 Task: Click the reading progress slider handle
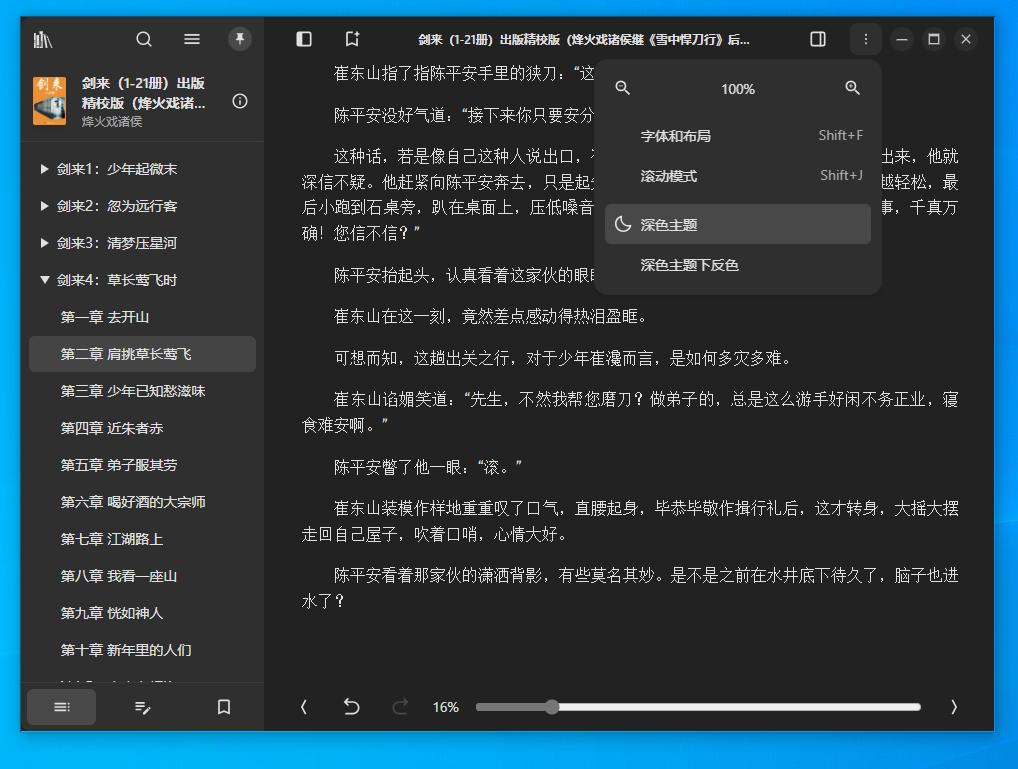[552, 707]
